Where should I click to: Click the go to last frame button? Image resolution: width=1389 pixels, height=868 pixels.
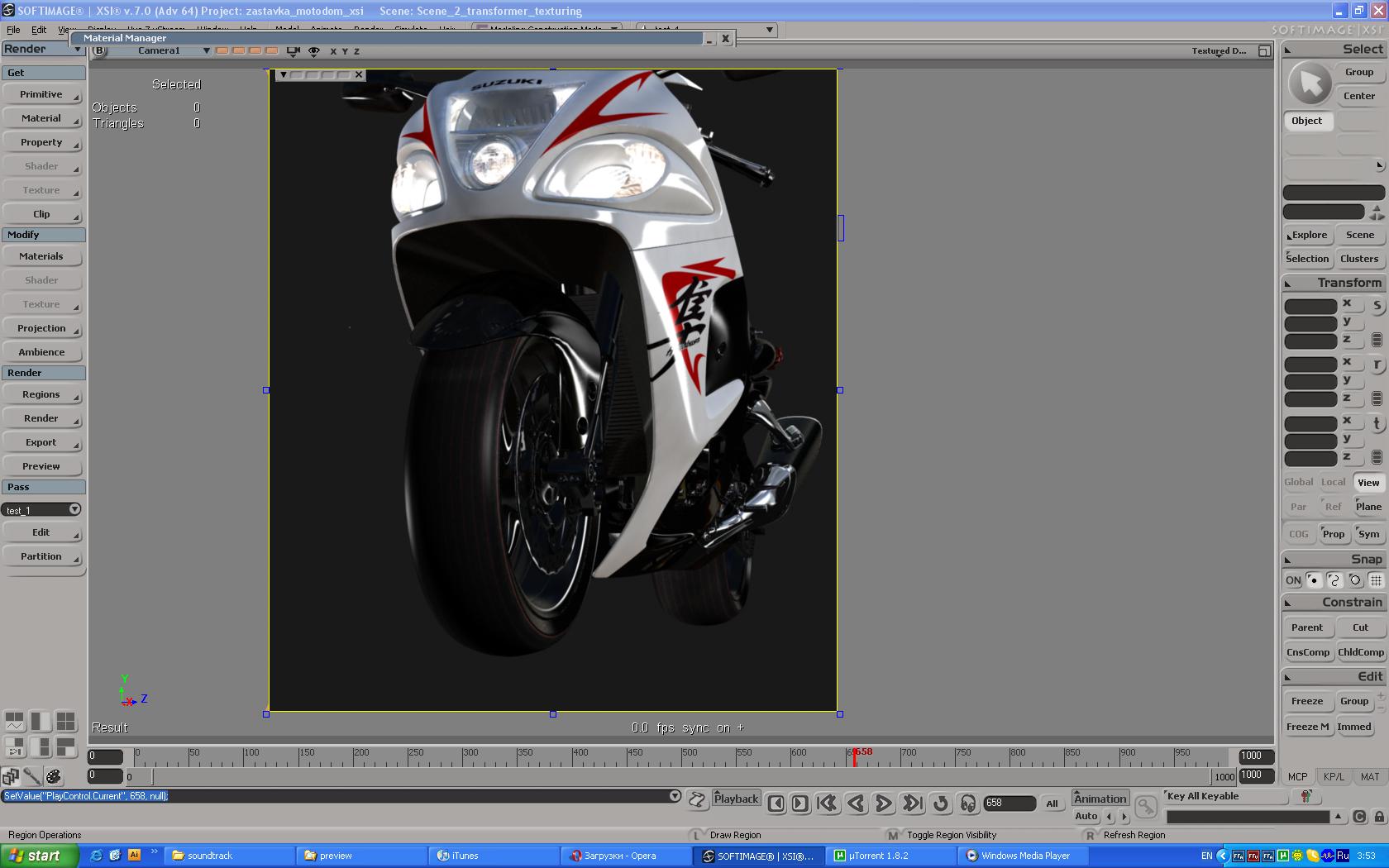click(912, 803)
